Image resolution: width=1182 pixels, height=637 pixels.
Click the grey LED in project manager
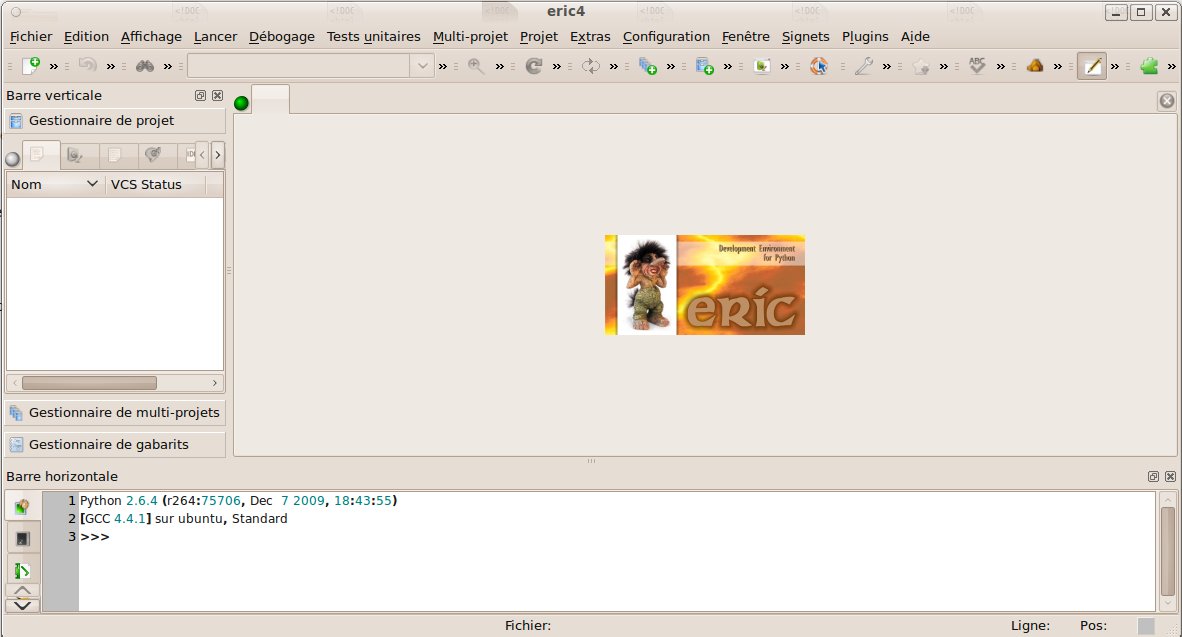[13, 159]
